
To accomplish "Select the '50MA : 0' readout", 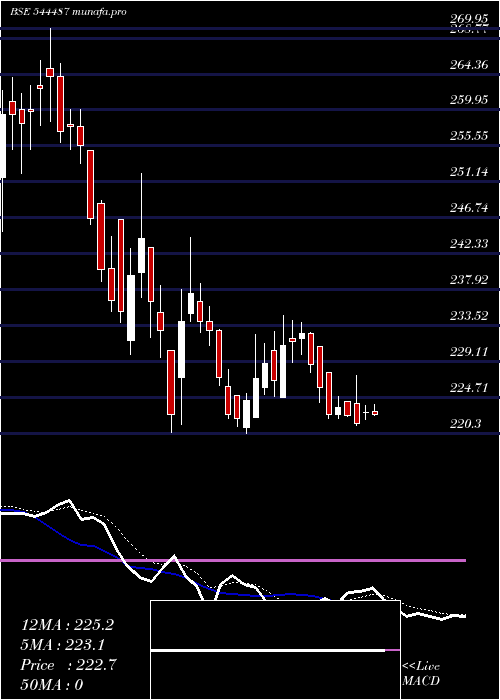I will [52, 685].
